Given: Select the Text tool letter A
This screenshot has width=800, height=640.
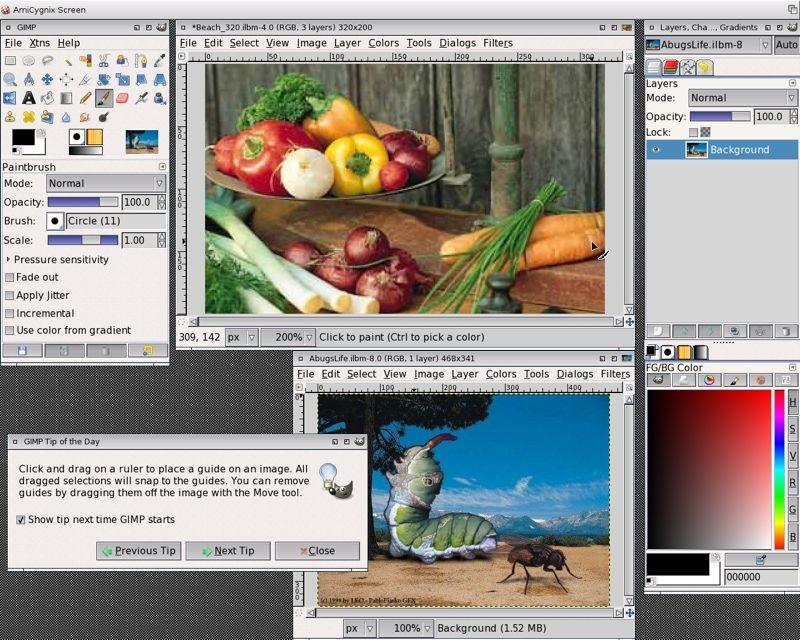Looking at the screenshot, I should [29, 98].
